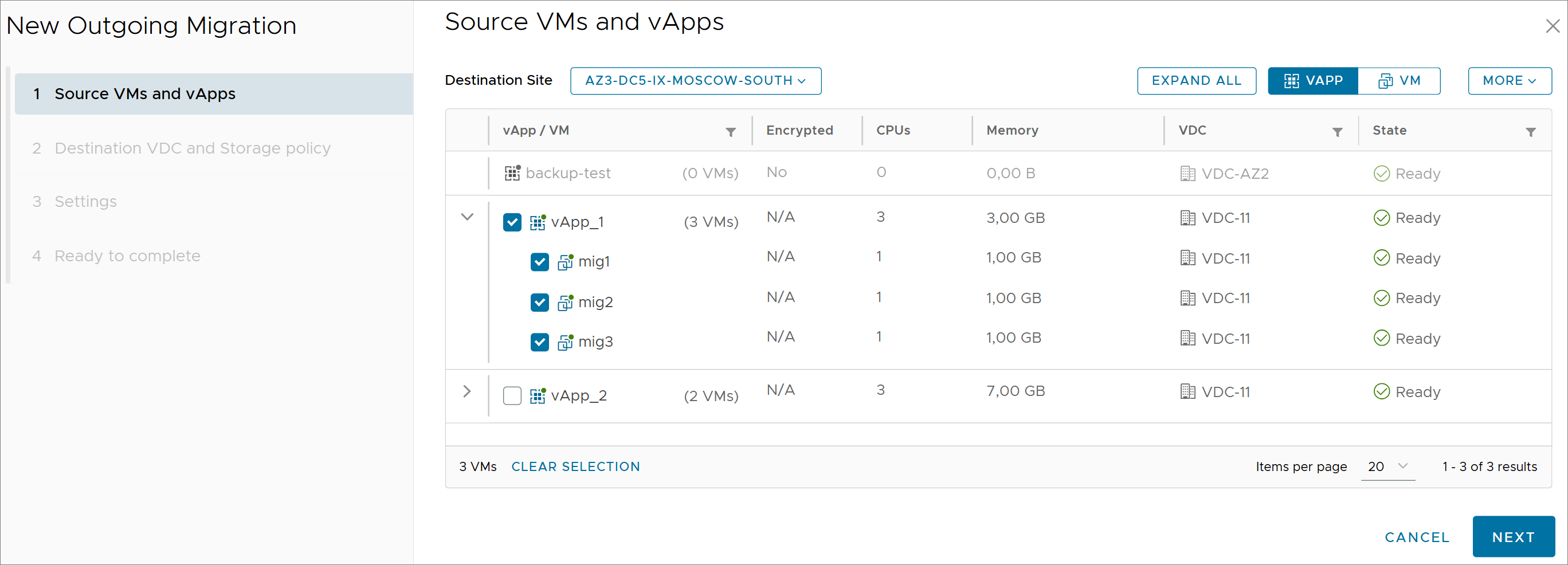The image size is (1568, 565).
Task: Click the vApp_1 vApp icon
Action: coord(538,222)
